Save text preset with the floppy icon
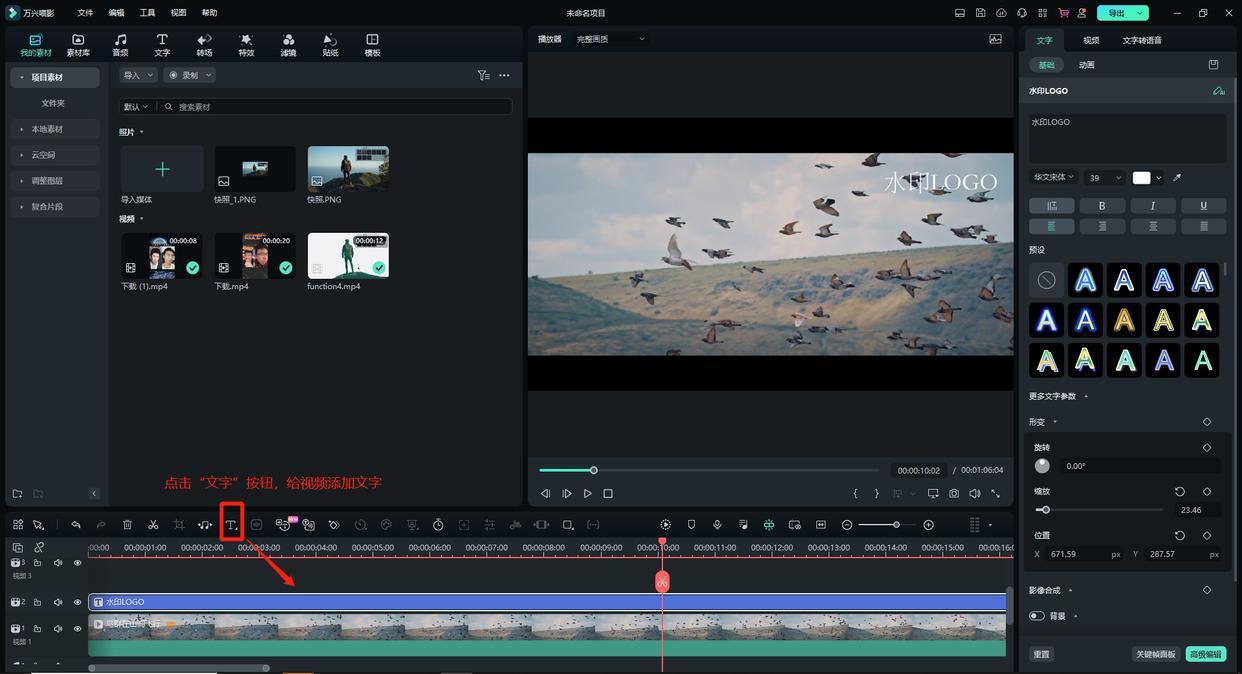The width and height of the screenshot is (1242, 674). coord(1213,65)
